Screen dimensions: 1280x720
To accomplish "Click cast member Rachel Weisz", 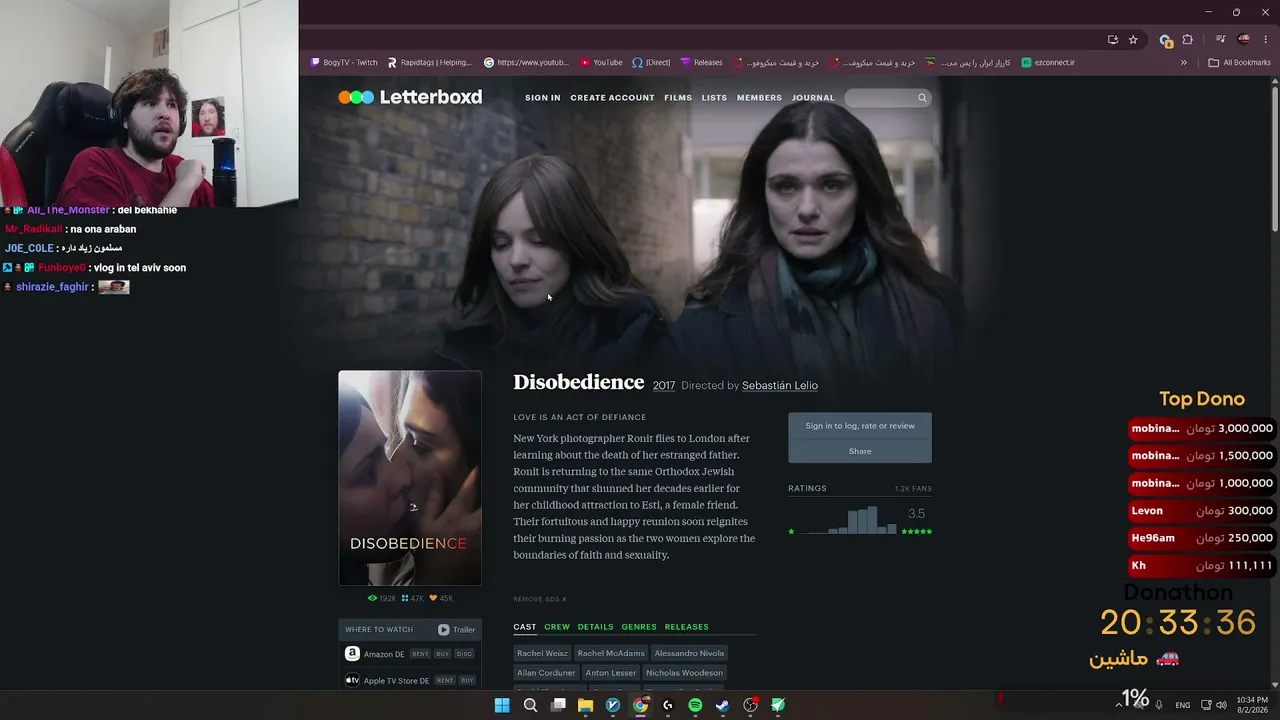I will tap(542, 653).
